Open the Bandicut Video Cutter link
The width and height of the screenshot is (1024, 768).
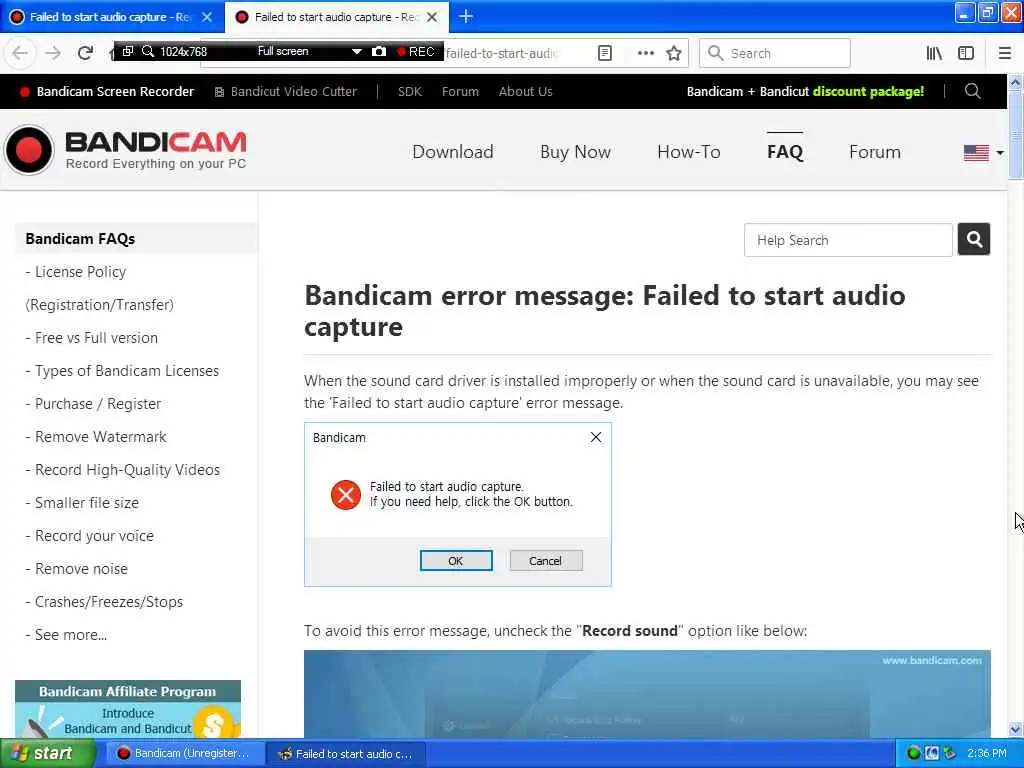coord(286,91)
